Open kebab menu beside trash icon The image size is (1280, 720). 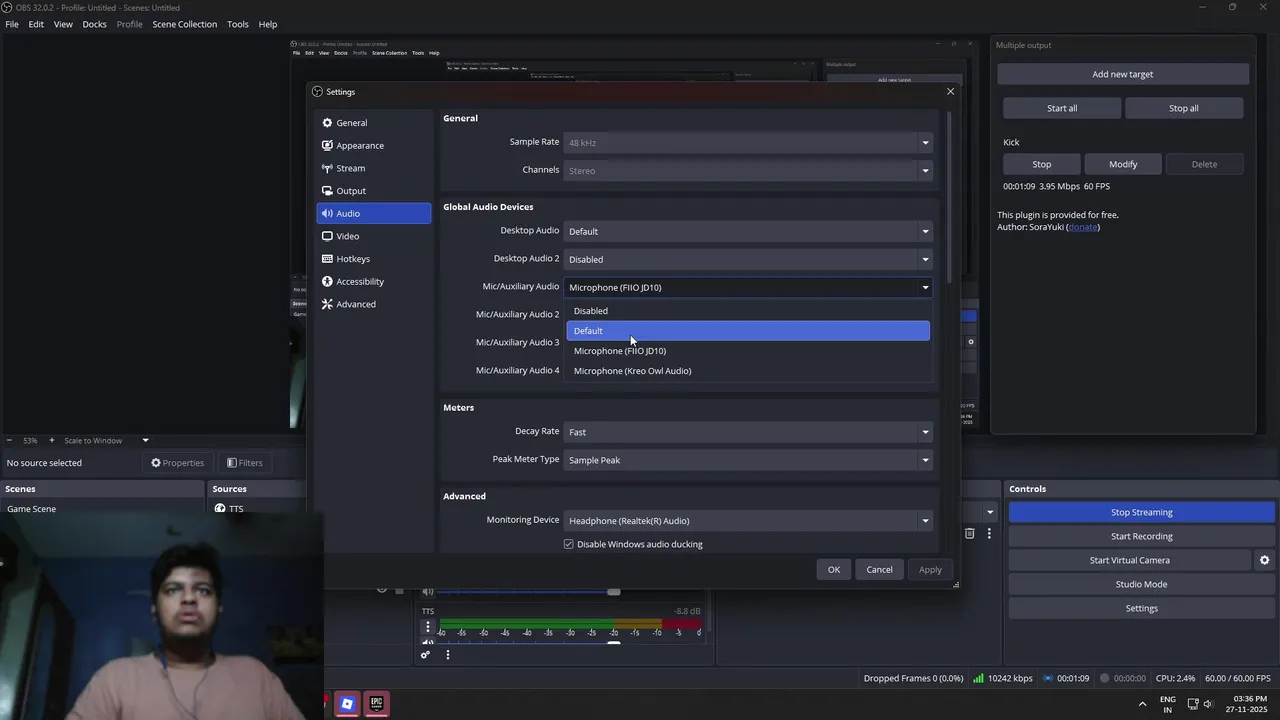pos(989,534)
